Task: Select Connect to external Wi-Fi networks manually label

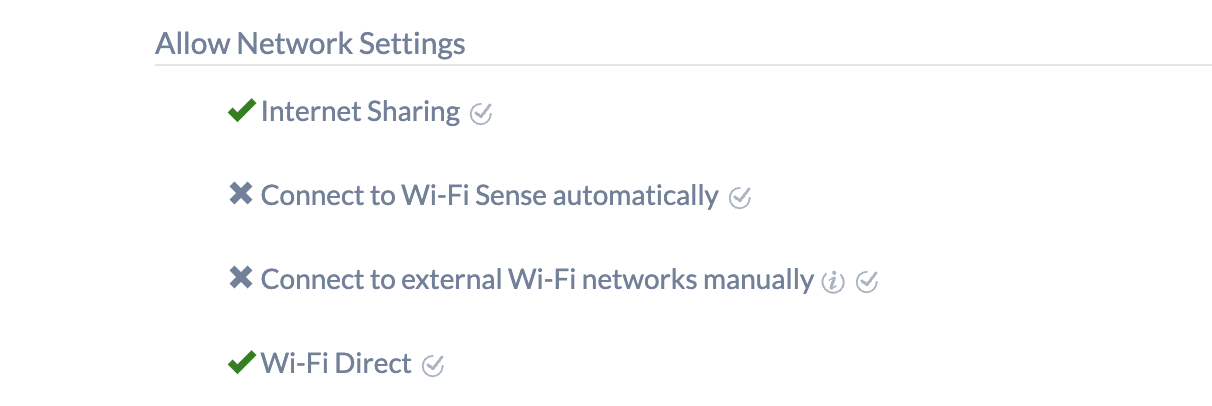Action: click(x=537, y=280)
